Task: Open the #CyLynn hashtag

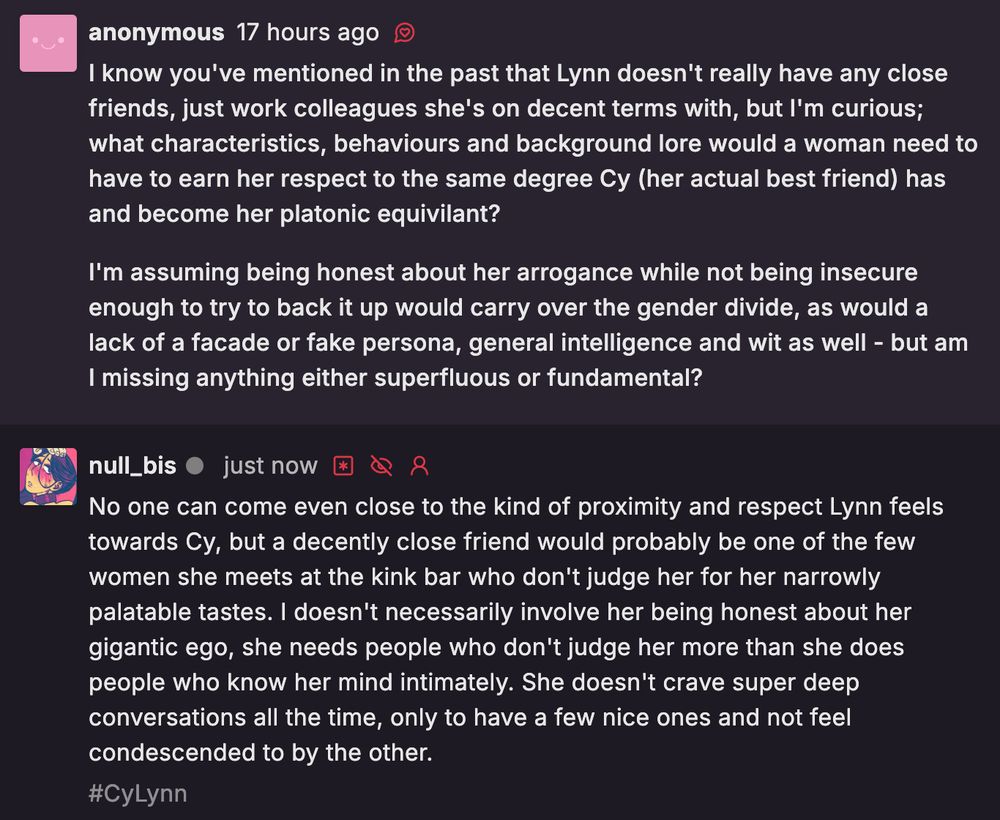Action: (x=138, y=793)
